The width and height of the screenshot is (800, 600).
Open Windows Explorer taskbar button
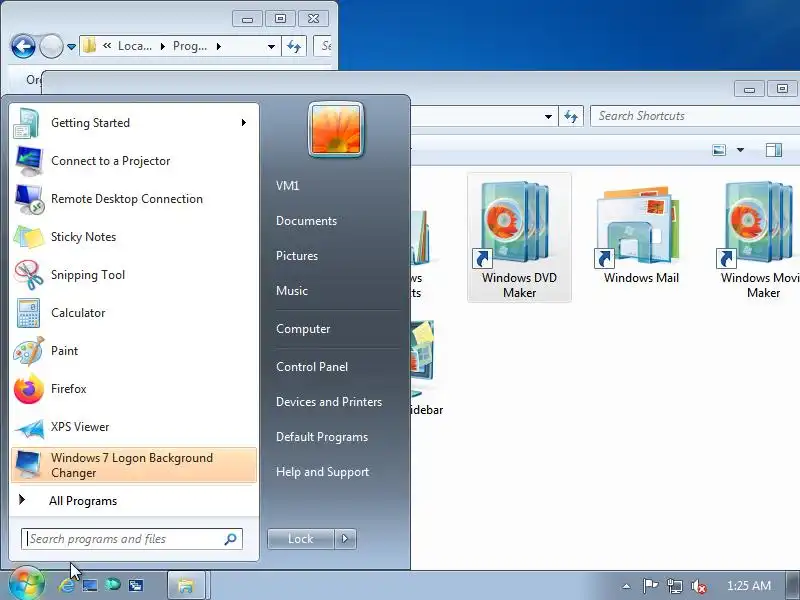click(x=186, y=585)
